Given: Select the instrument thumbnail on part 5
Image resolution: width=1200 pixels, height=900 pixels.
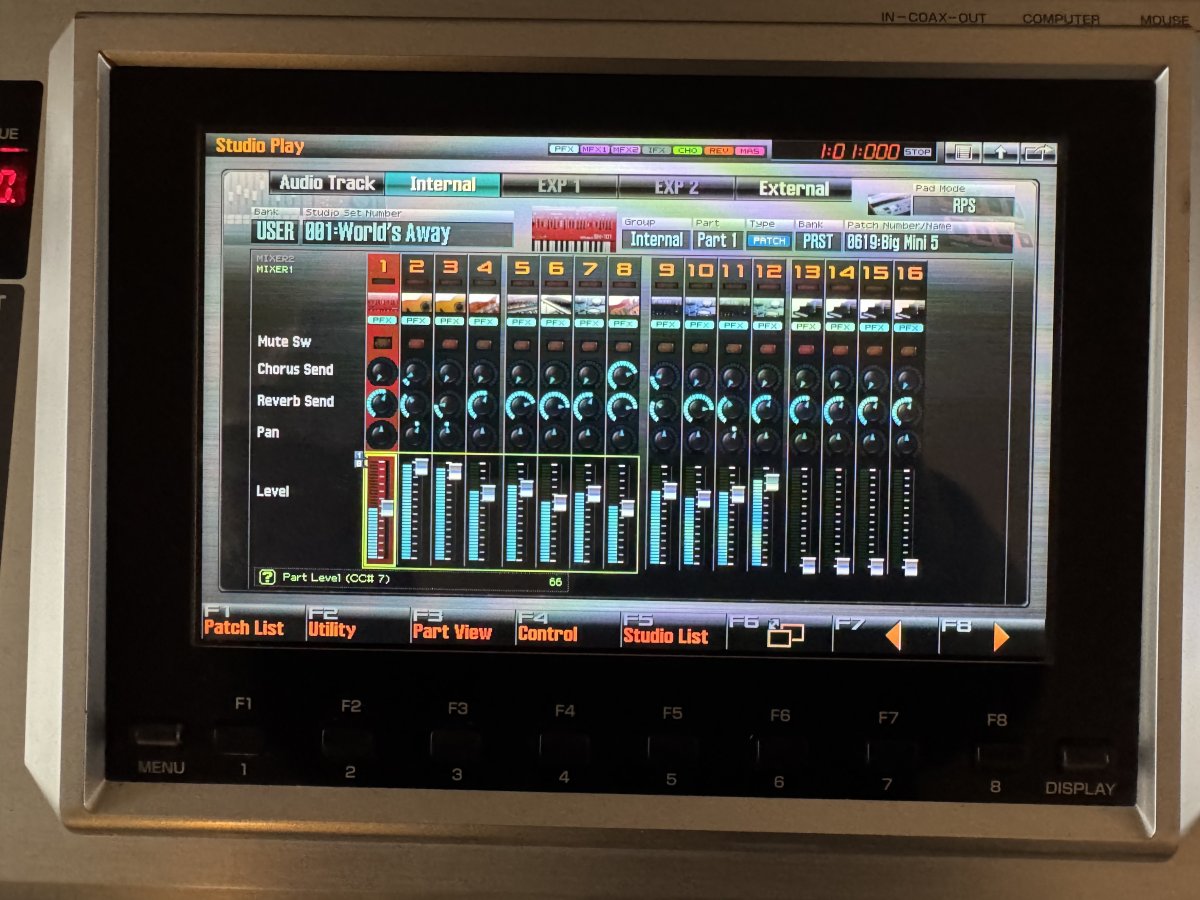Looking at the screenshot, I should tap(521, 304).
